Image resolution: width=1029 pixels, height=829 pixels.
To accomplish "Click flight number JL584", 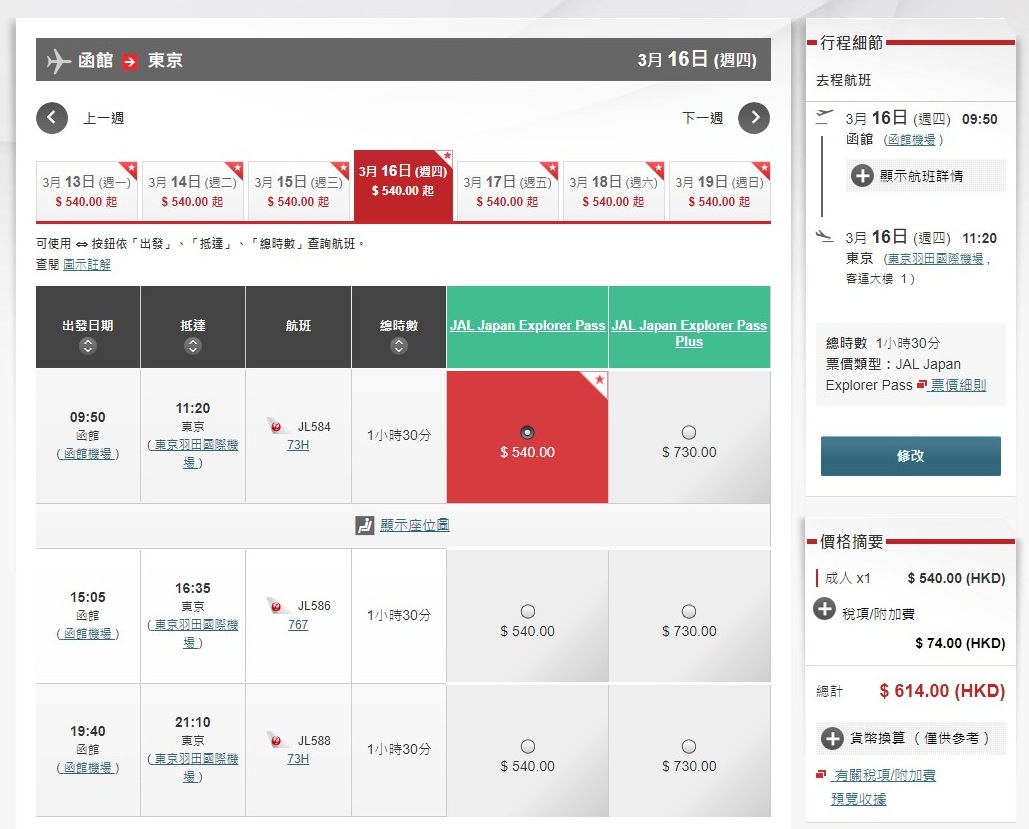I will (x=314, y=427).
